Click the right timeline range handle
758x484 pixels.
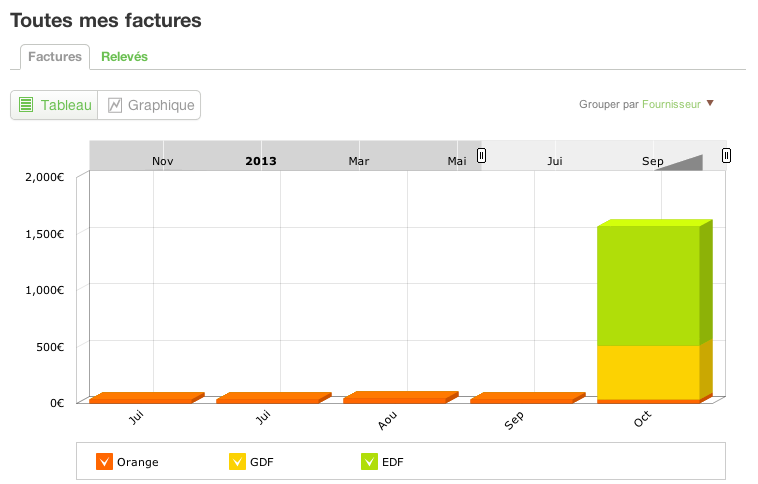point(726,155)
